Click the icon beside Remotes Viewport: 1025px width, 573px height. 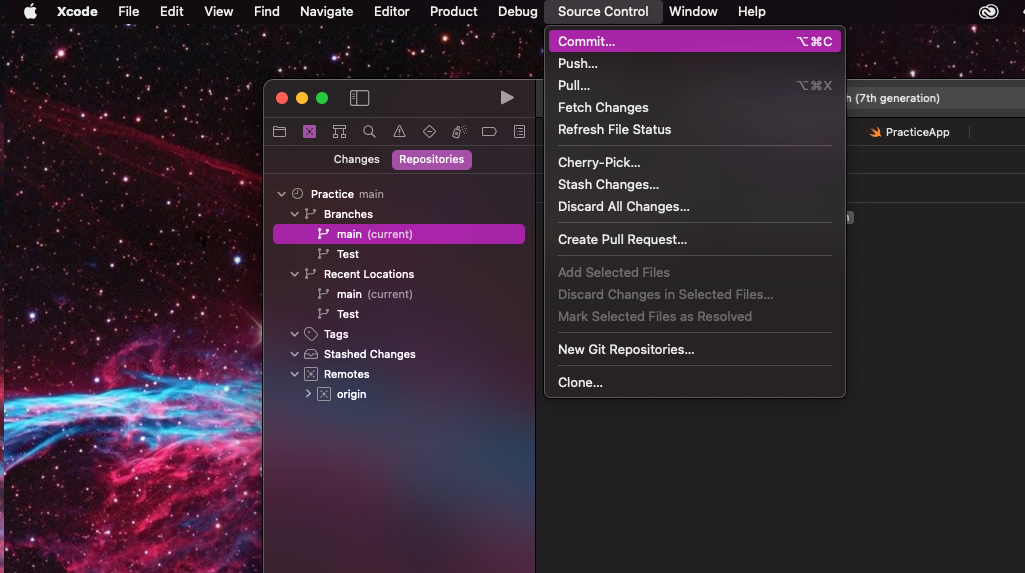coord(311,374)
